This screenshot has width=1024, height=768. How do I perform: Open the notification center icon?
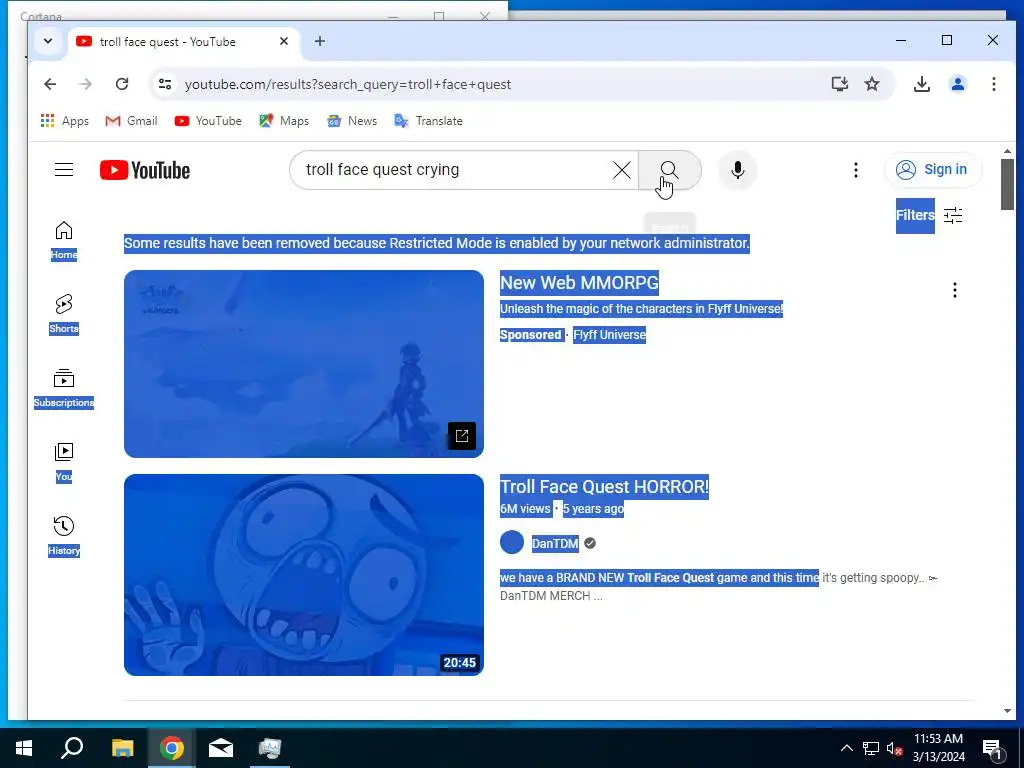[992, 749]
